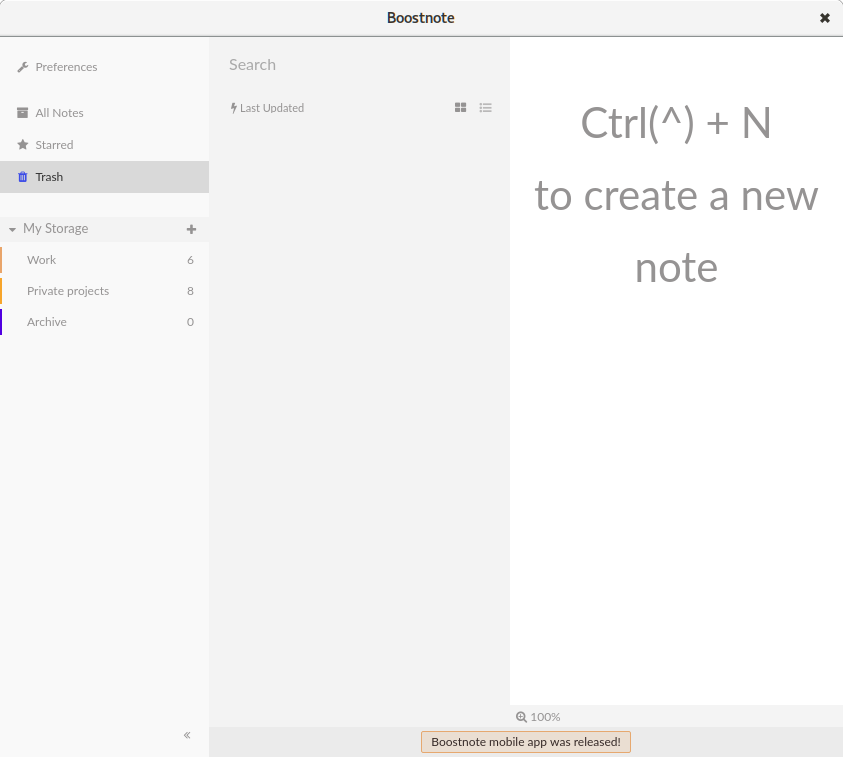The height and width of the screenshot is (757, 843).
Task: Switch to default grid view icon
Action: point(461,108)
